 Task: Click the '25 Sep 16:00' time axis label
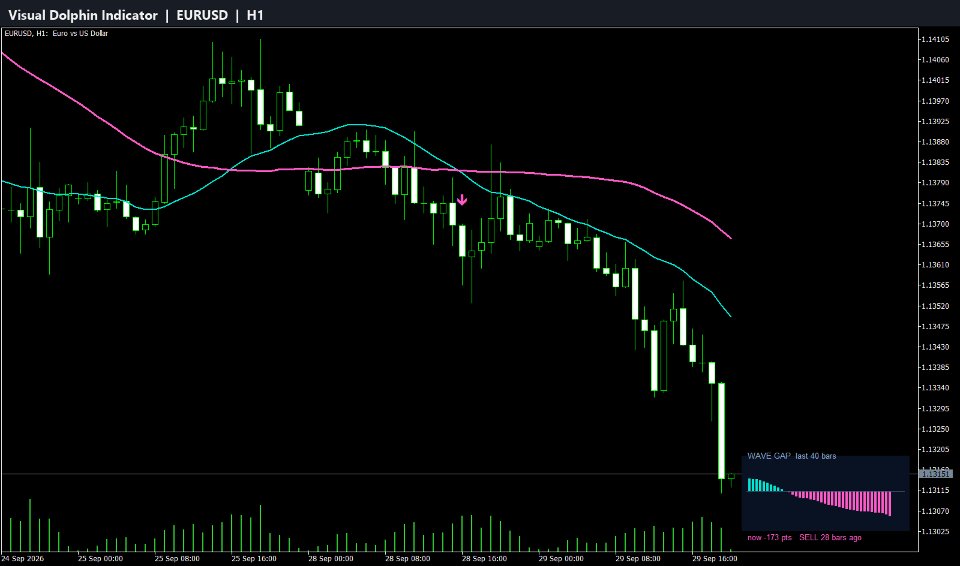(254, 559)
